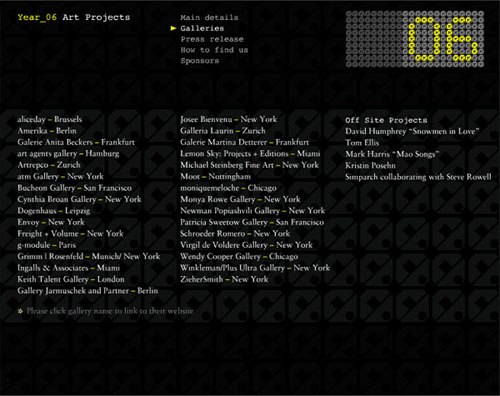Open Freight + Volume – New York
Image resolution: width=500 pixels, height=396 pixels.
(70, 234)
